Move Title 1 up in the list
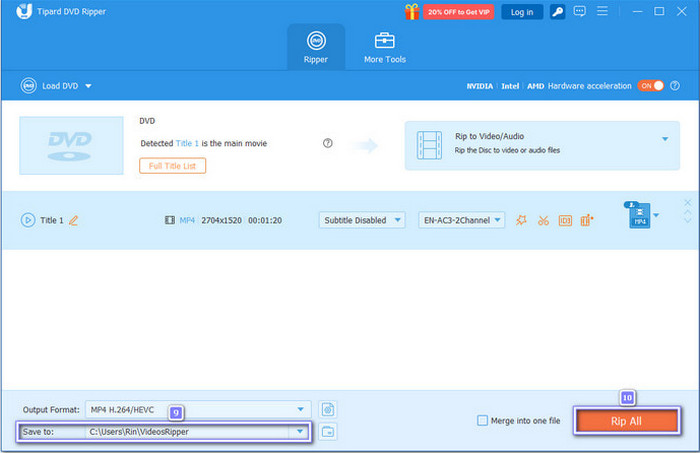700x453 pixels. (688, 213)
